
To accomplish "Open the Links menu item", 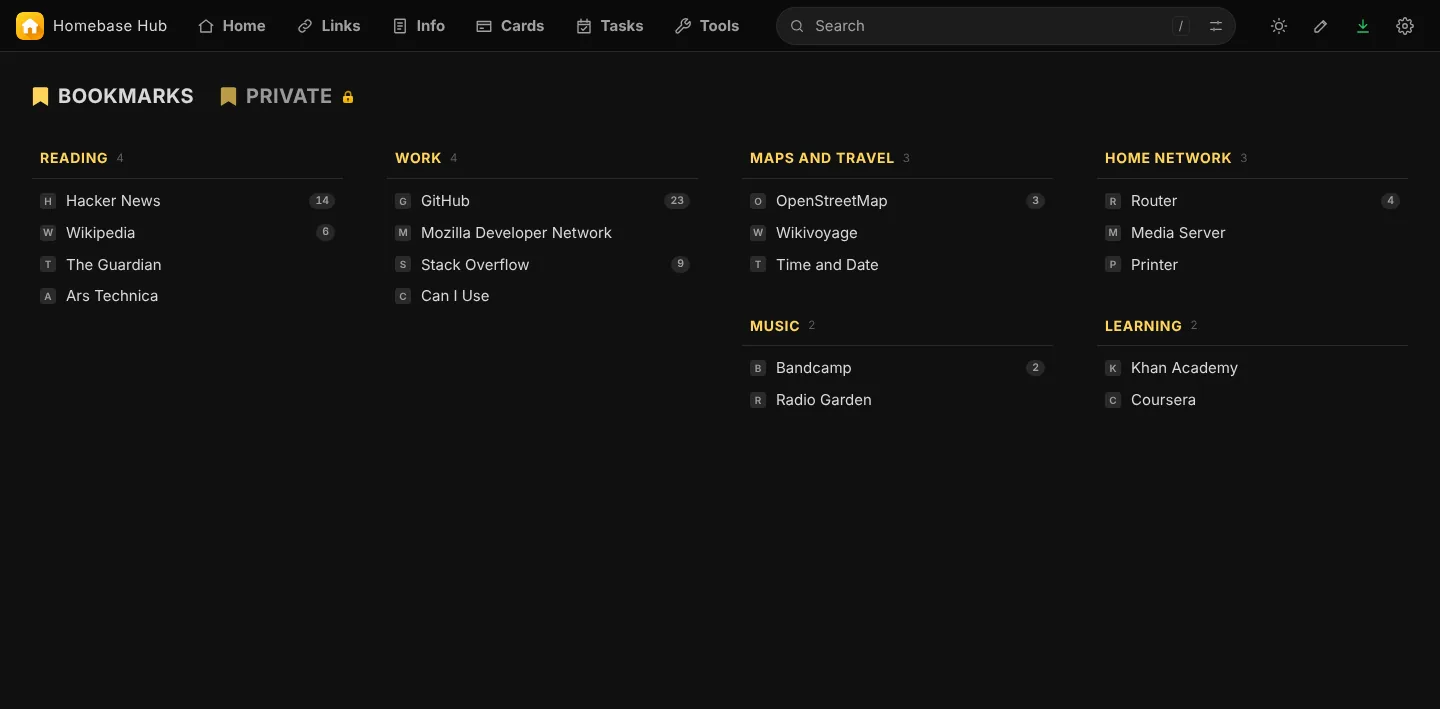I will 329,26.
